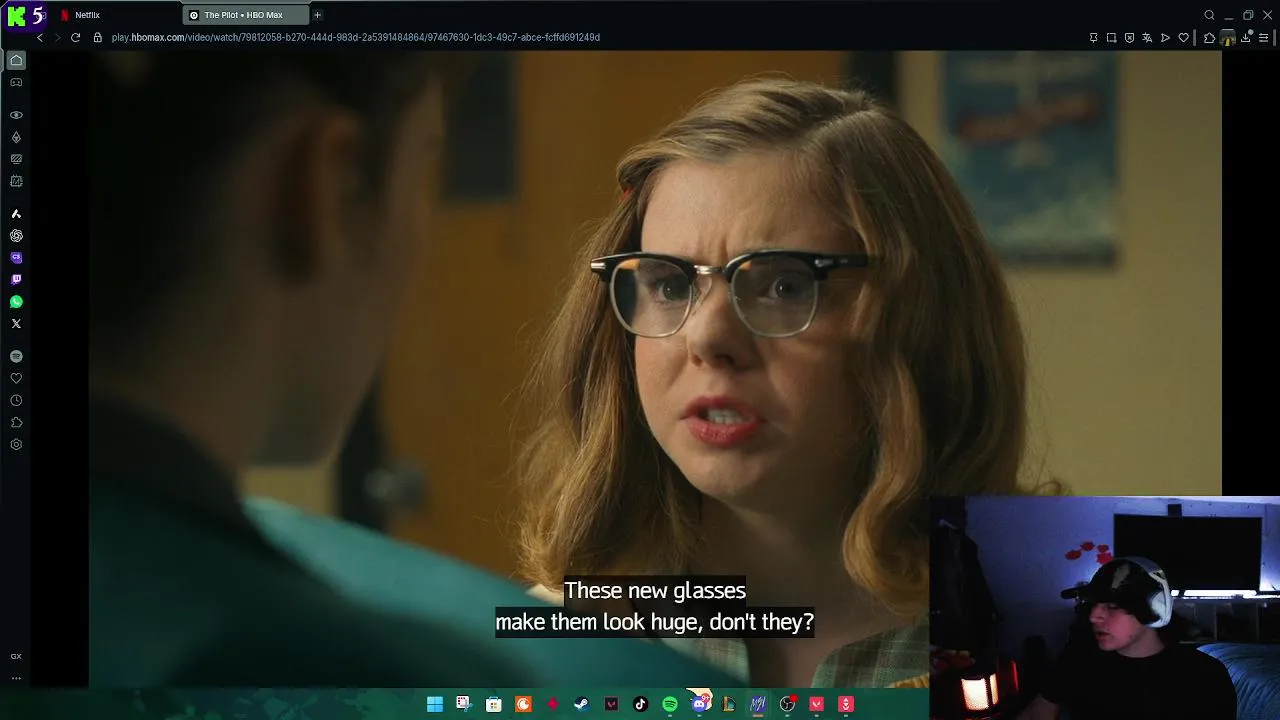This screenshot has width=1280, height=720.
Task: Open Spotify from taskbar
Action: pyautogui.click(x=670, y=704)
